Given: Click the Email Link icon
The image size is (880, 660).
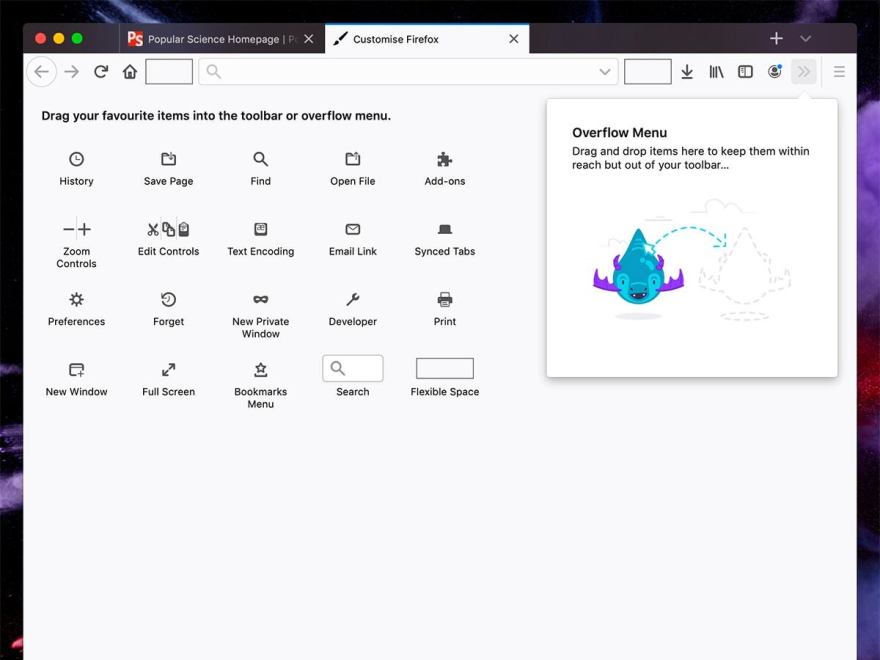Looking at the screenshot, I should (x=352, y=230).
